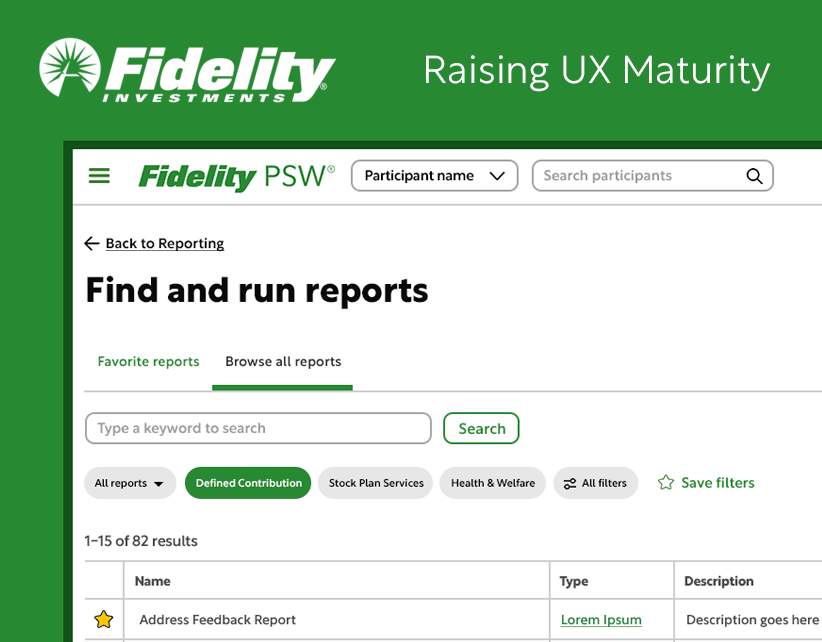Click Save filters

(x=706, y=483)
